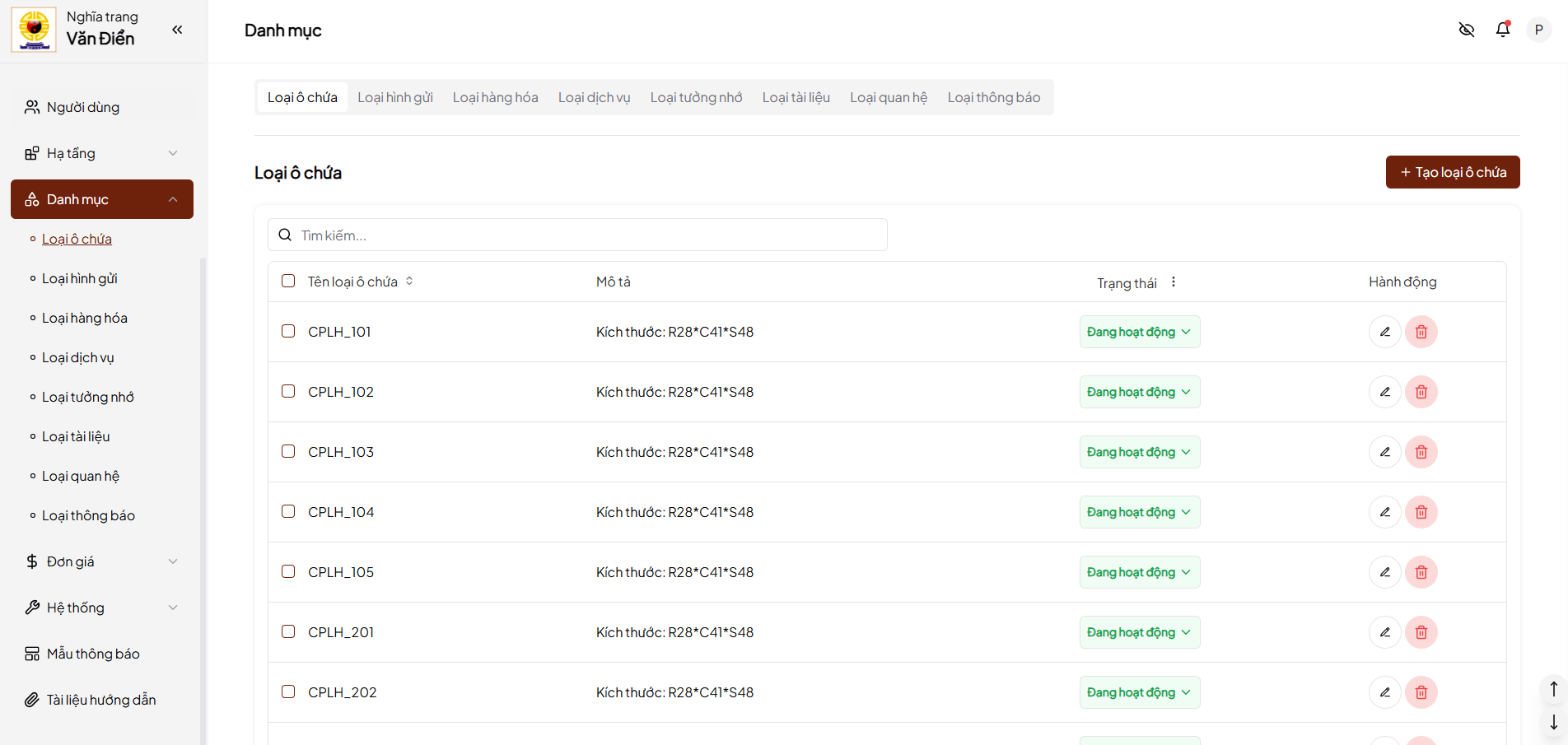
Task: Tick the checkbox for CPLH_102
Action: [x=288, y=392]
